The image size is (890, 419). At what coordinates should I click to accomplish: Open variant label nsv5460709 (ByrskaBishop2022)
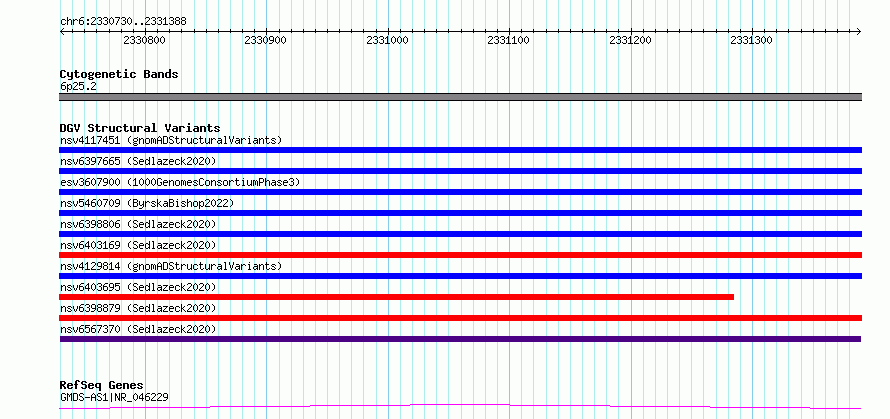(x=146, y=203)
